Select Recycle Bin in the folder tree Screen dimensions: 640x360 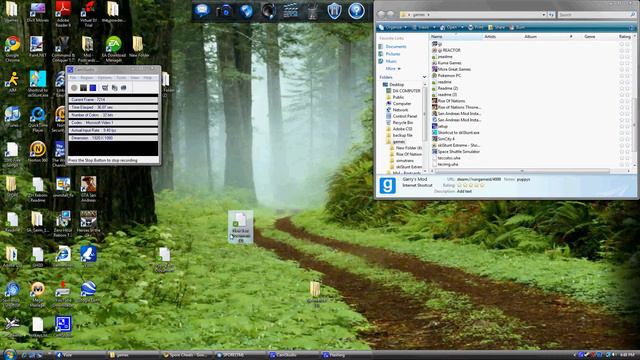tap(402, 122)
